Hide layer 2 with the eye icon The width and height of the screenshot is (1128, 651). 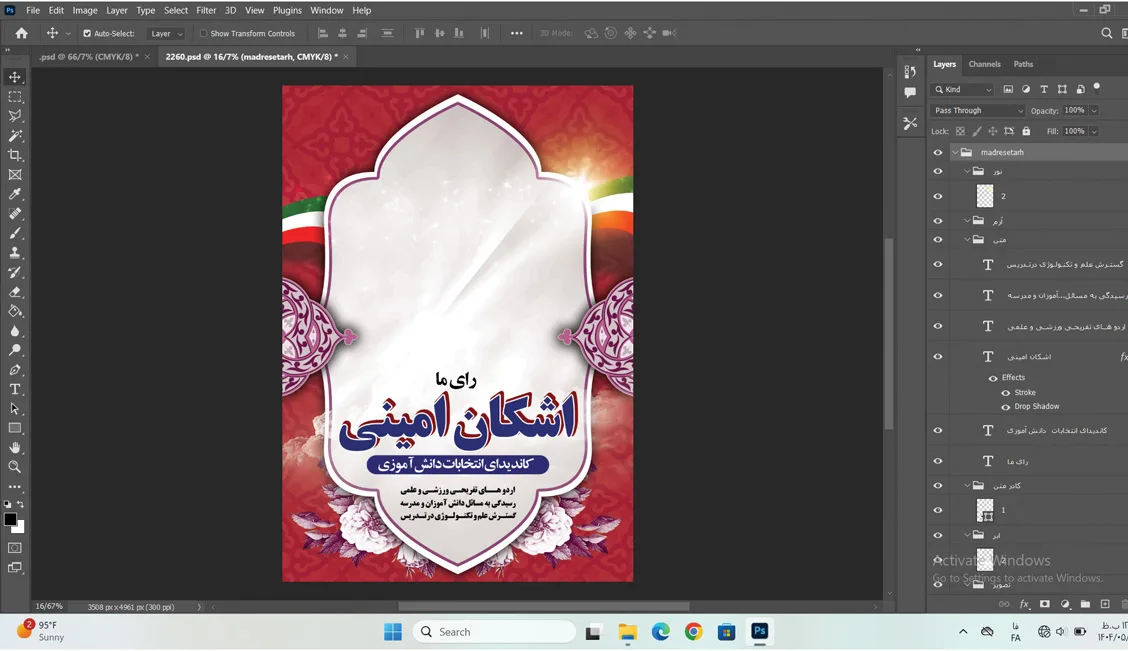click(937, 196)
